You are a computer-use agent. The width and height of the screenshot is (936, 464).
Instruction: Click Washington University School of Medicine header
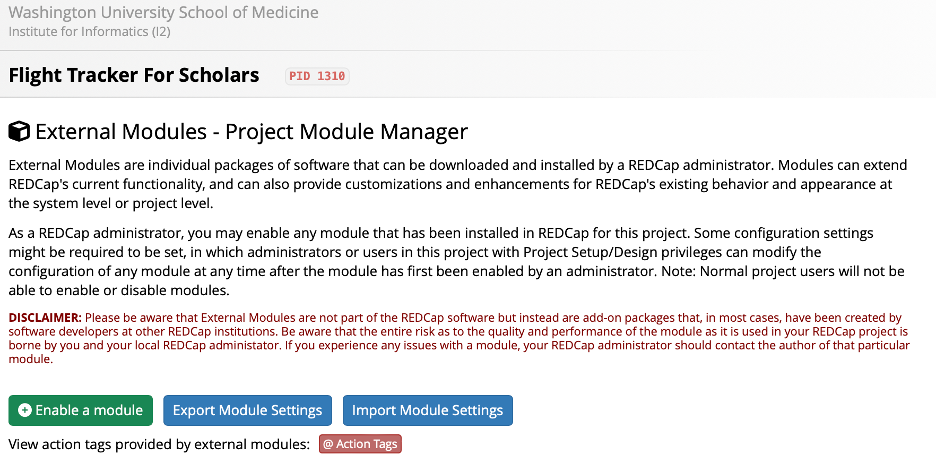164,13
